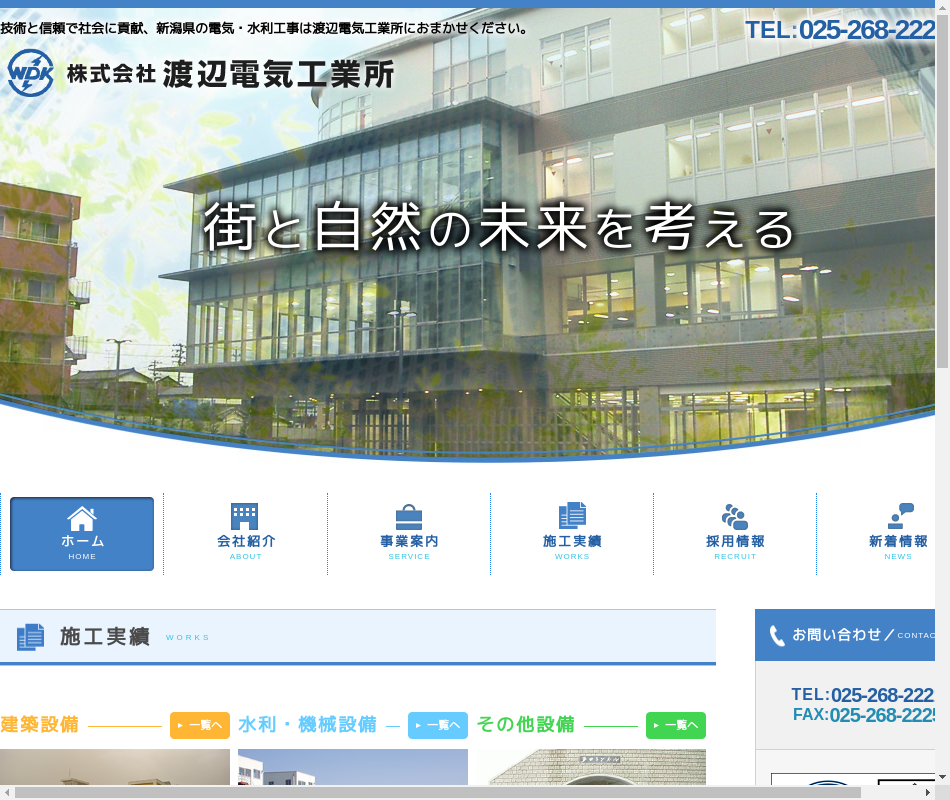Image resolution: width=950 pixels, height=800 pixels.
Task: Select the 事業案内 service briefcase icon
Action: (408, 517)
